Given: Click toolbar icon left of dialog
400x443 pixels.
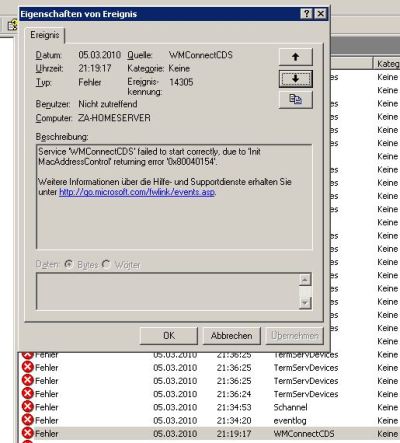Looking at the screenshot, I should [x=12, y=25].
